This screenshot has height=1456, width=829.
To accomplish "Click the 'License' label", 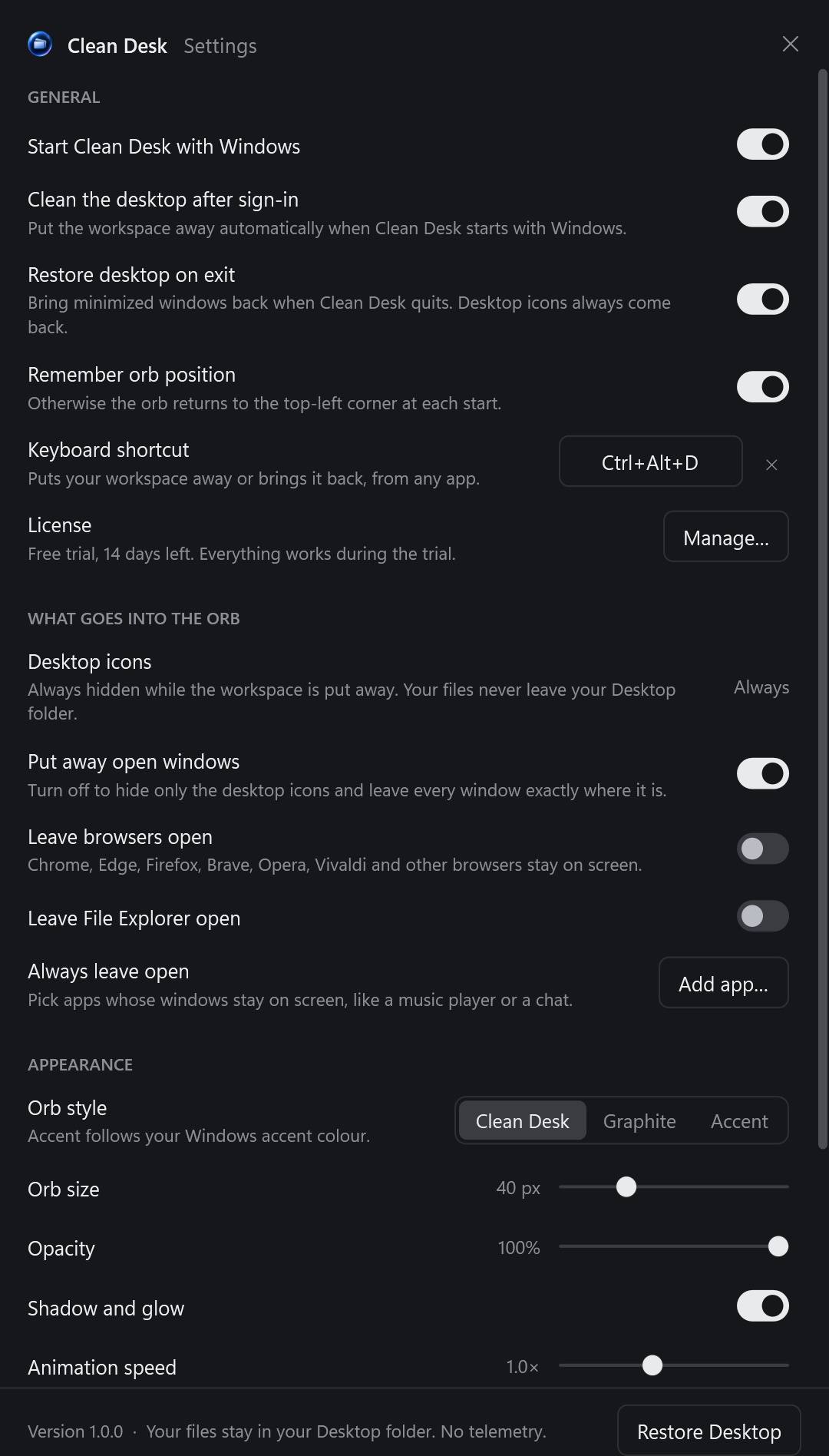I will click(60, 525).
